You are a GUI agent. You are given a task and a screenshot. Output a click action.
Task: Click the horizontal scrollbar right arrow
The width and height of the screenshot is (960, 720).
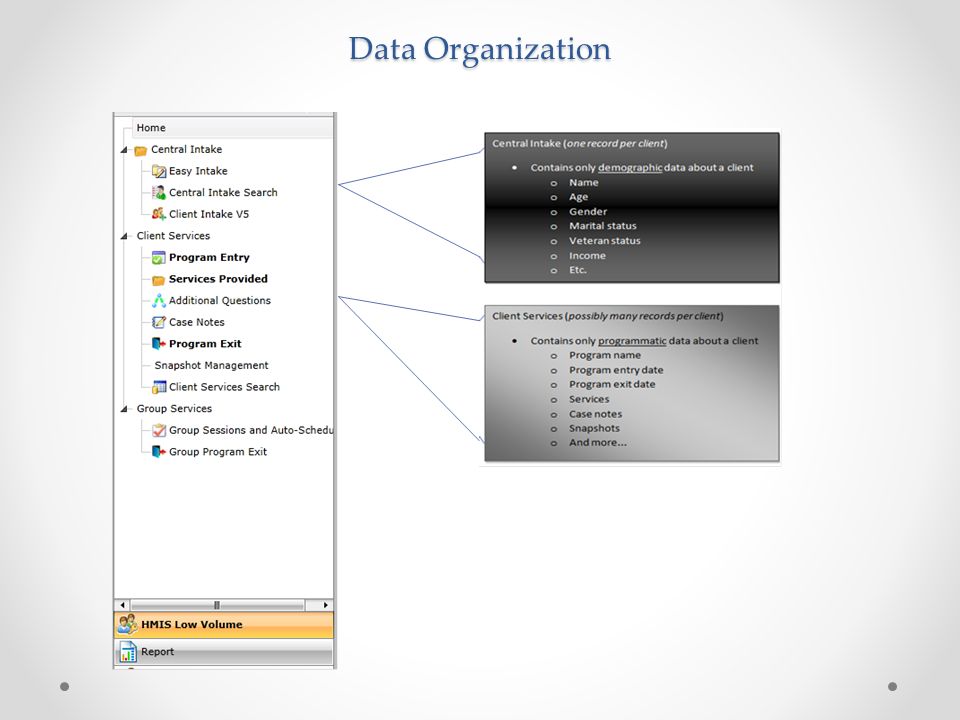(x=326, y=605)
